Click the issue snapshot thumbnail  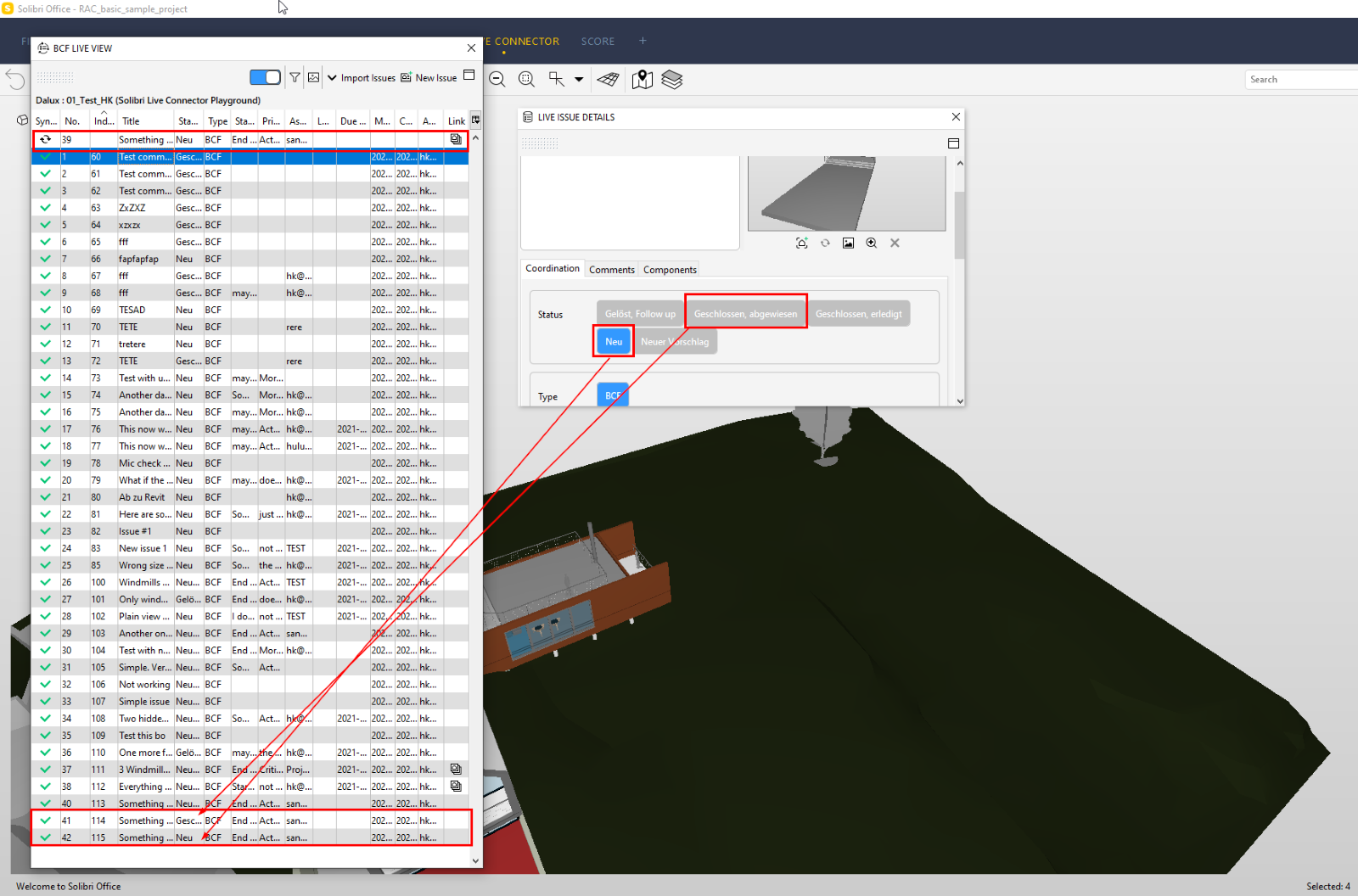846,193
